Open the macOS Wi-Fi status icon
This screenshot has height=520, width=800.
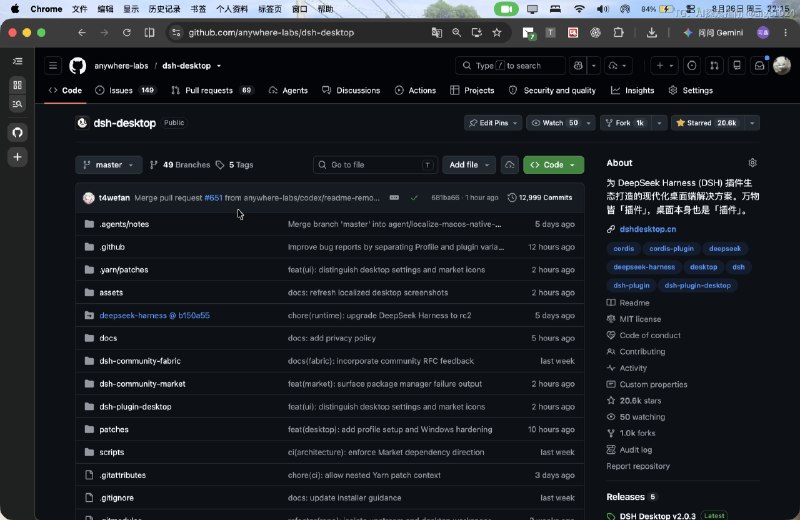pyautogui.click(x=579, y=9)
